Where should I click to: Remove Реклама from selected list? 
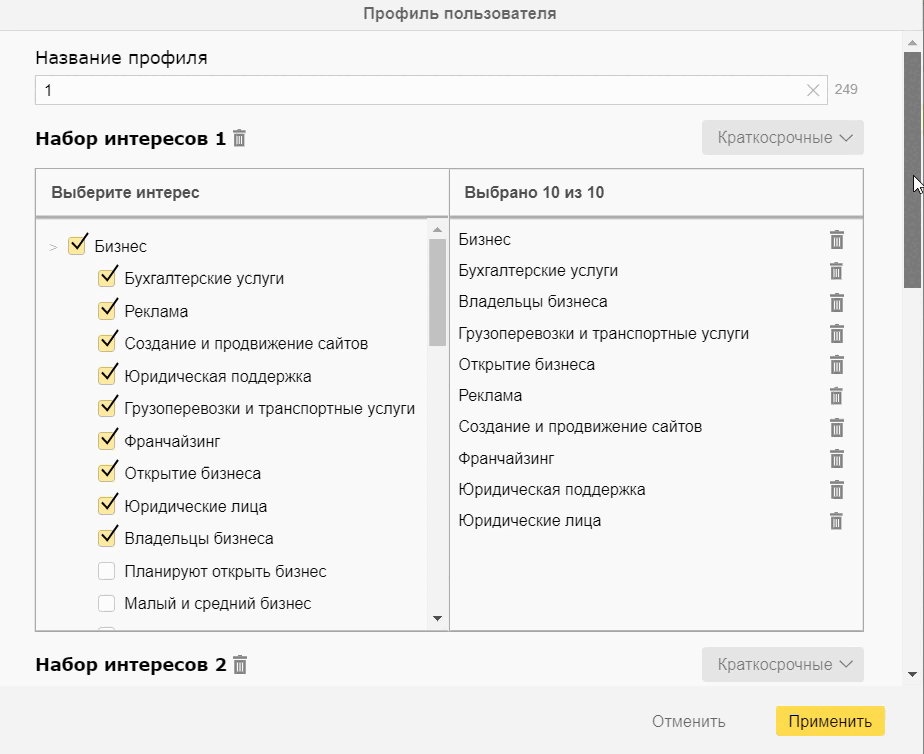836,396
